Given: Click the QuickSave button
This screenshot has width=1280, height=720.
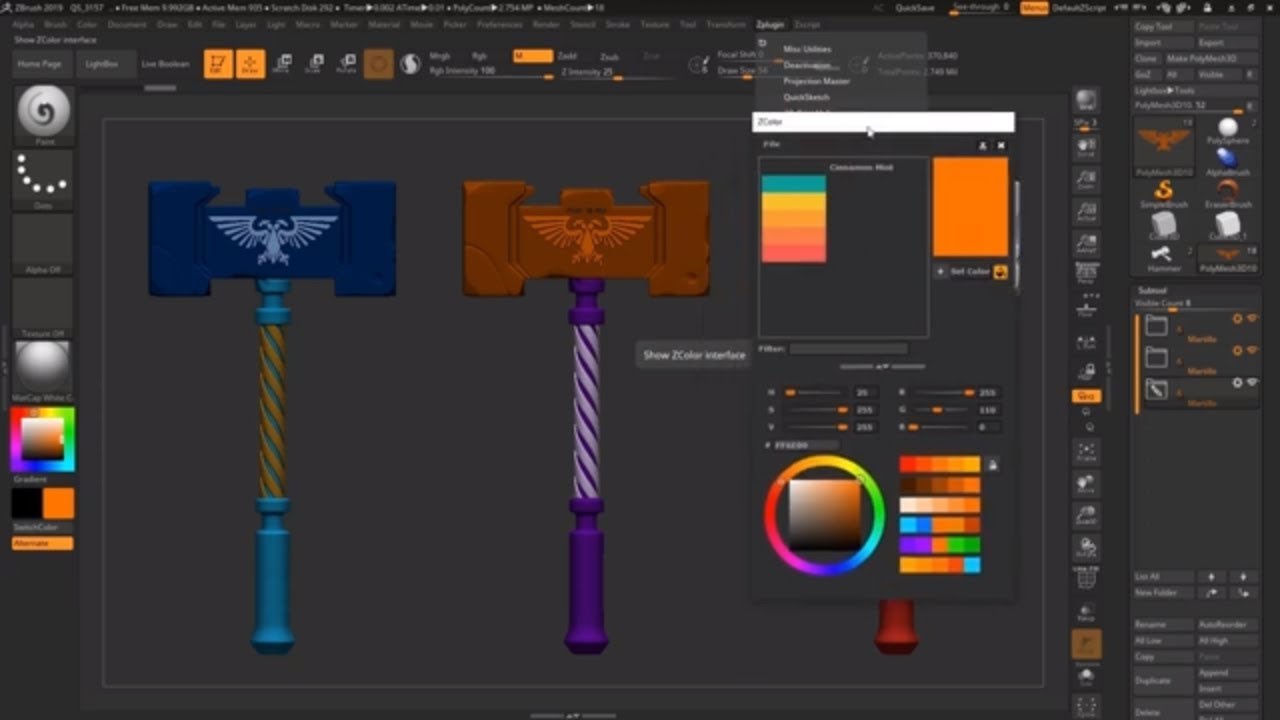Looking at the screenshot, I should [x=915, y=8].
